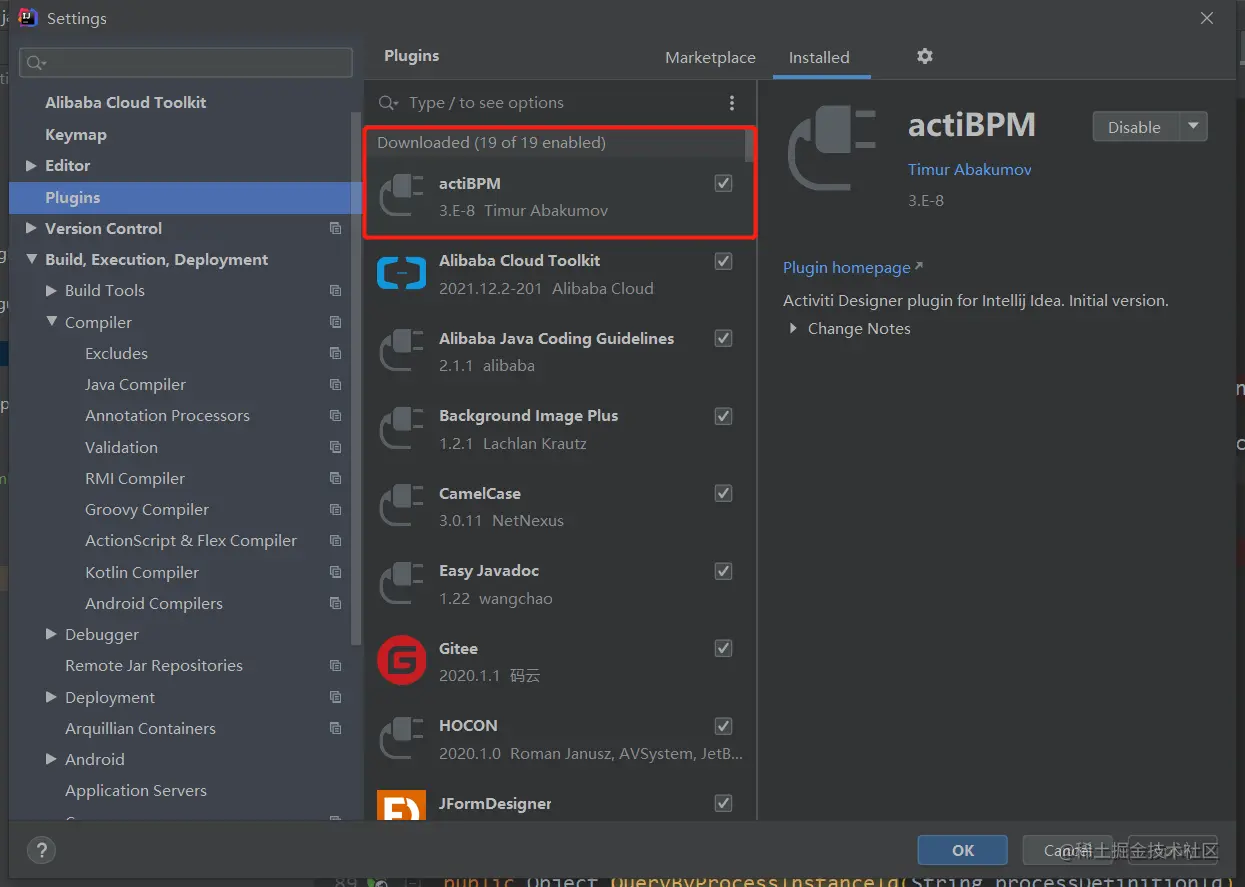Expand the Debugger node

point(51,634)
